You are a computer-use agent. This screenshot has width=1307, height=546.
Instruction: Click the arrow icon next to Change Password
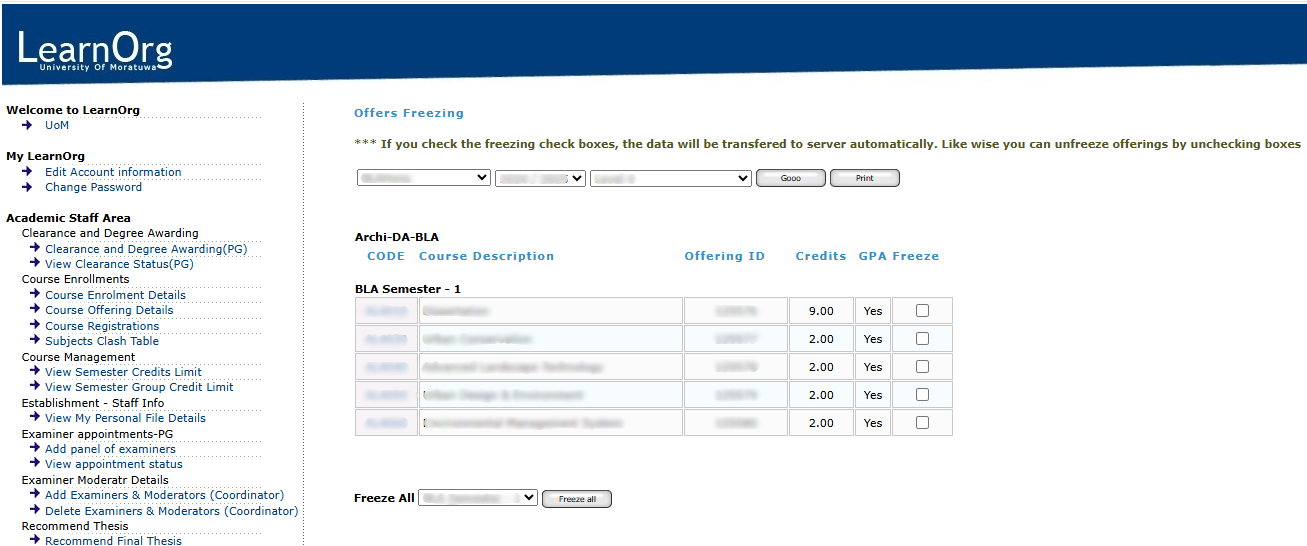pos(27,187)
